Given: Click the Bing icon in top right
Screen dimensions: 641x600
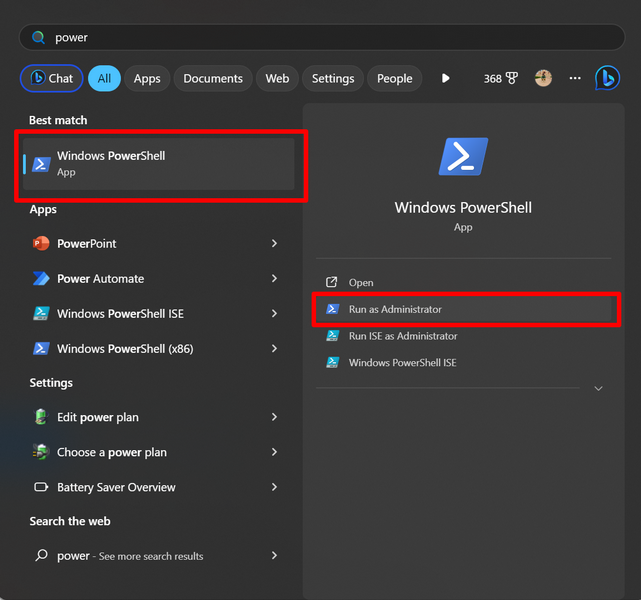Looking at the screenshot, I should coord(607,78).
